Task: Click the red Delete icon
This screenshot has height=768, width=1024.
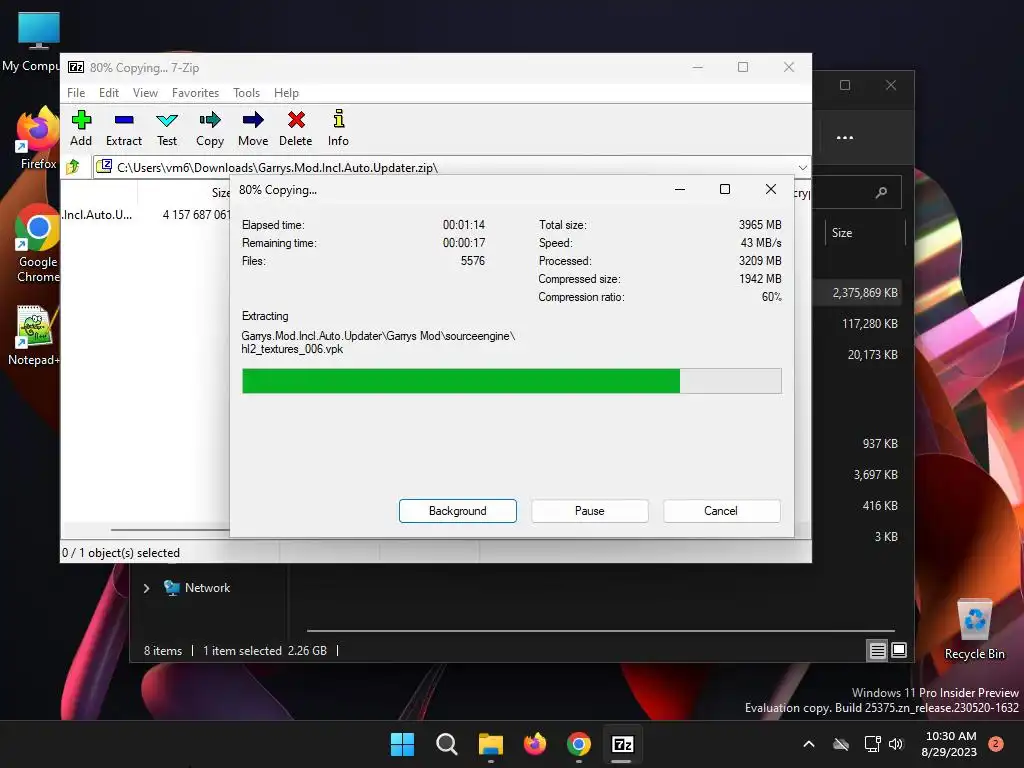Action: click(x=296, y=128)
